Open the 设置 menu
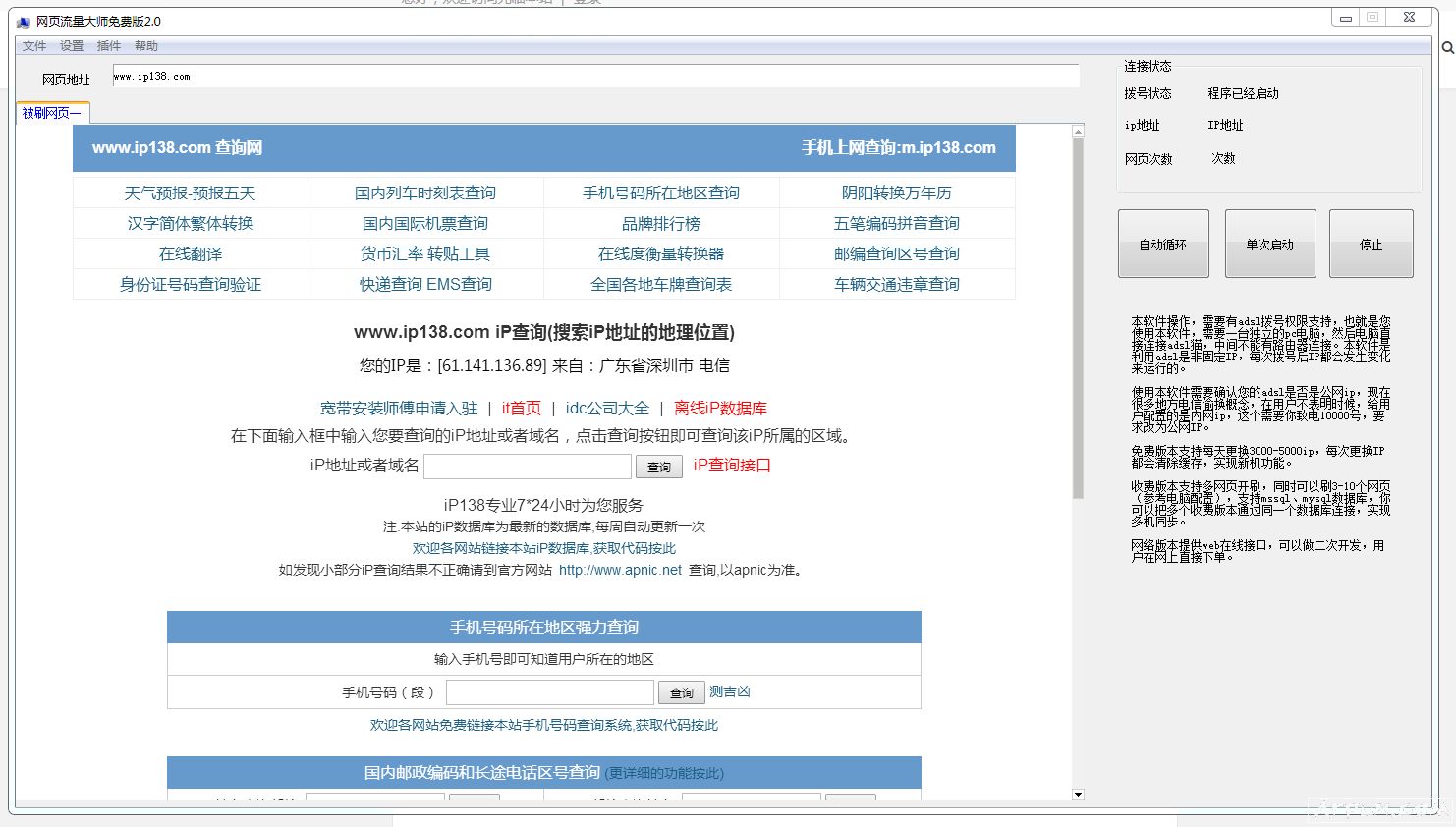Image resolution: width=1456 pixels, height=827 pixels. (x=71, y=45)
